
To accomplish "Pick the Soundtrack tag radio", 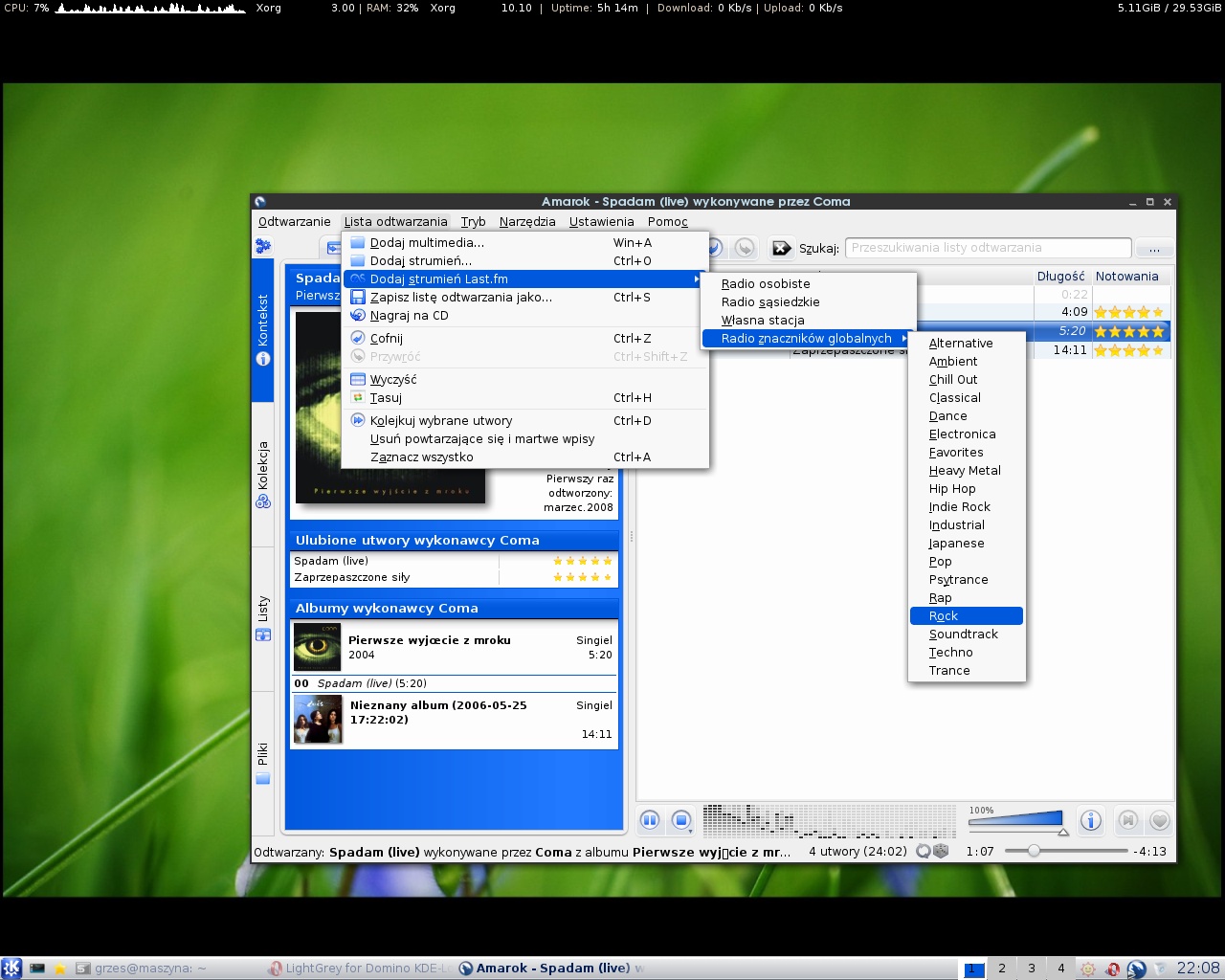I will point(967,635).
